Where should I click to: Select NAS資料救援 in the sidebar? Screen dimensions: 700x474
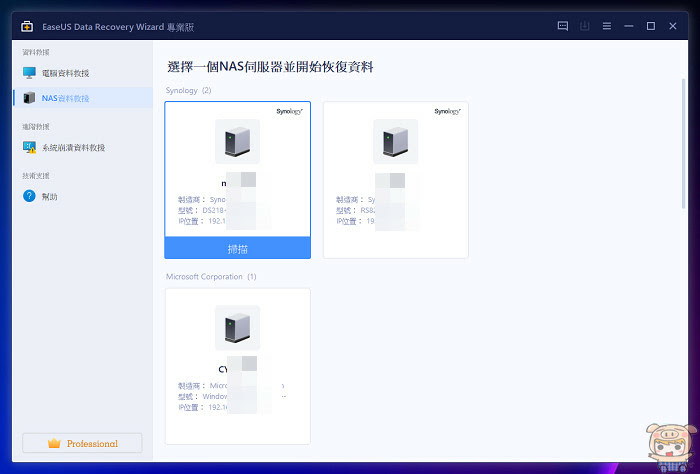(83, 98)
